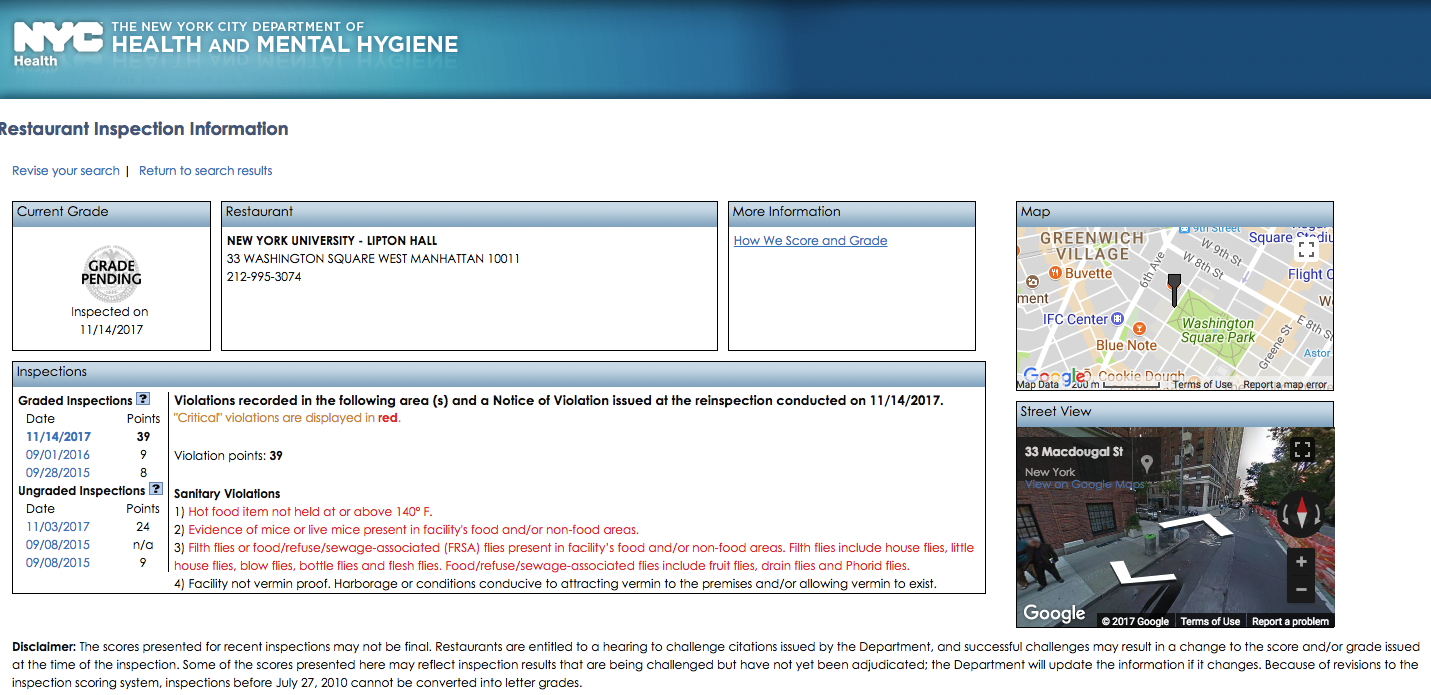The image size is (1431, 695).
Task: Click the Map Data label on the map
Action: [x=1037, y=385]
